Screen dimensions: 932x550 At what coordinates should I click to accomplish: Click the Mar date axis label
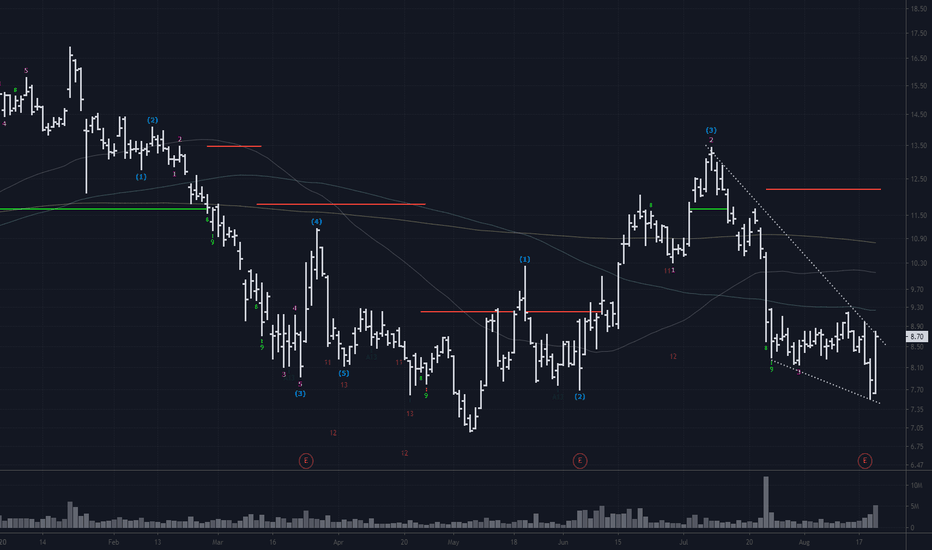click(x=218, y=542)
